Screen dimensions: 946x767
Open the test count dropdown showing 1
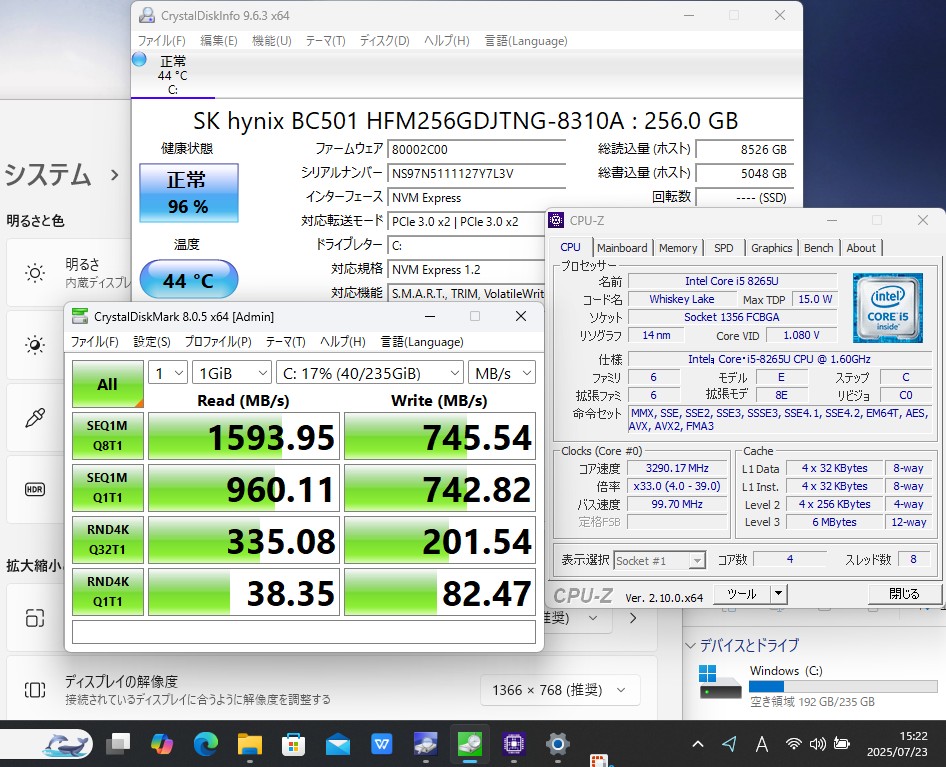pyautogui.click(x=168, y=374)
